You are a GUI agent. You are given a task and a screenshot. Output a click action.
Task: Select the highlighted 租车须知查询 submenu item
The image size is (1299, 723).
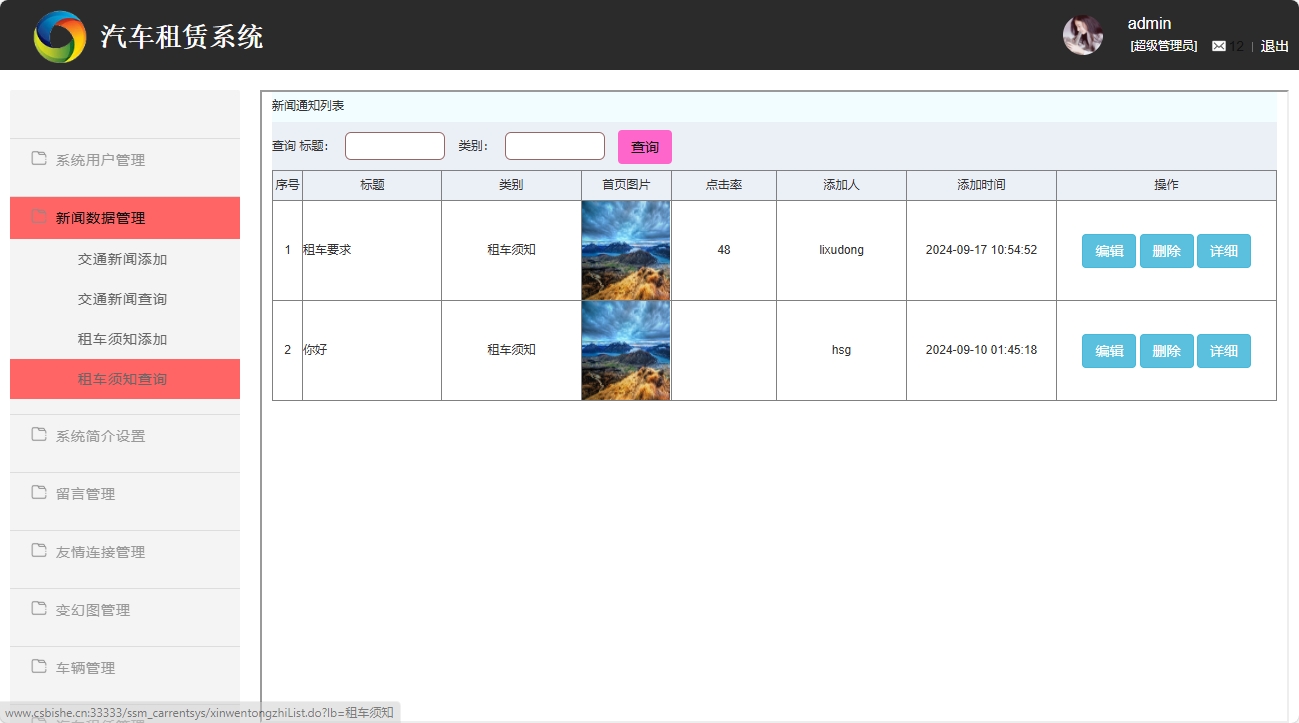point(125,379)
